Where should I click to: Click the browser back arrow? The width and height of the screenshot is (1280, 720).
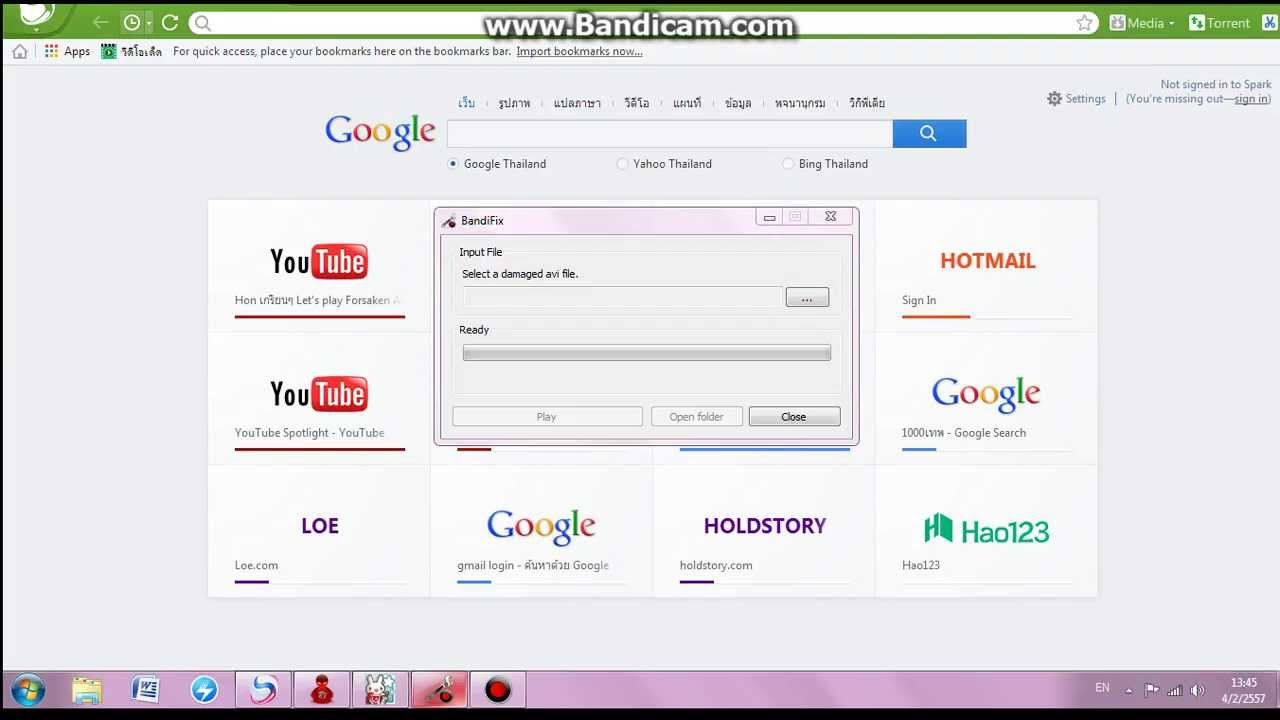click(100, 22)
